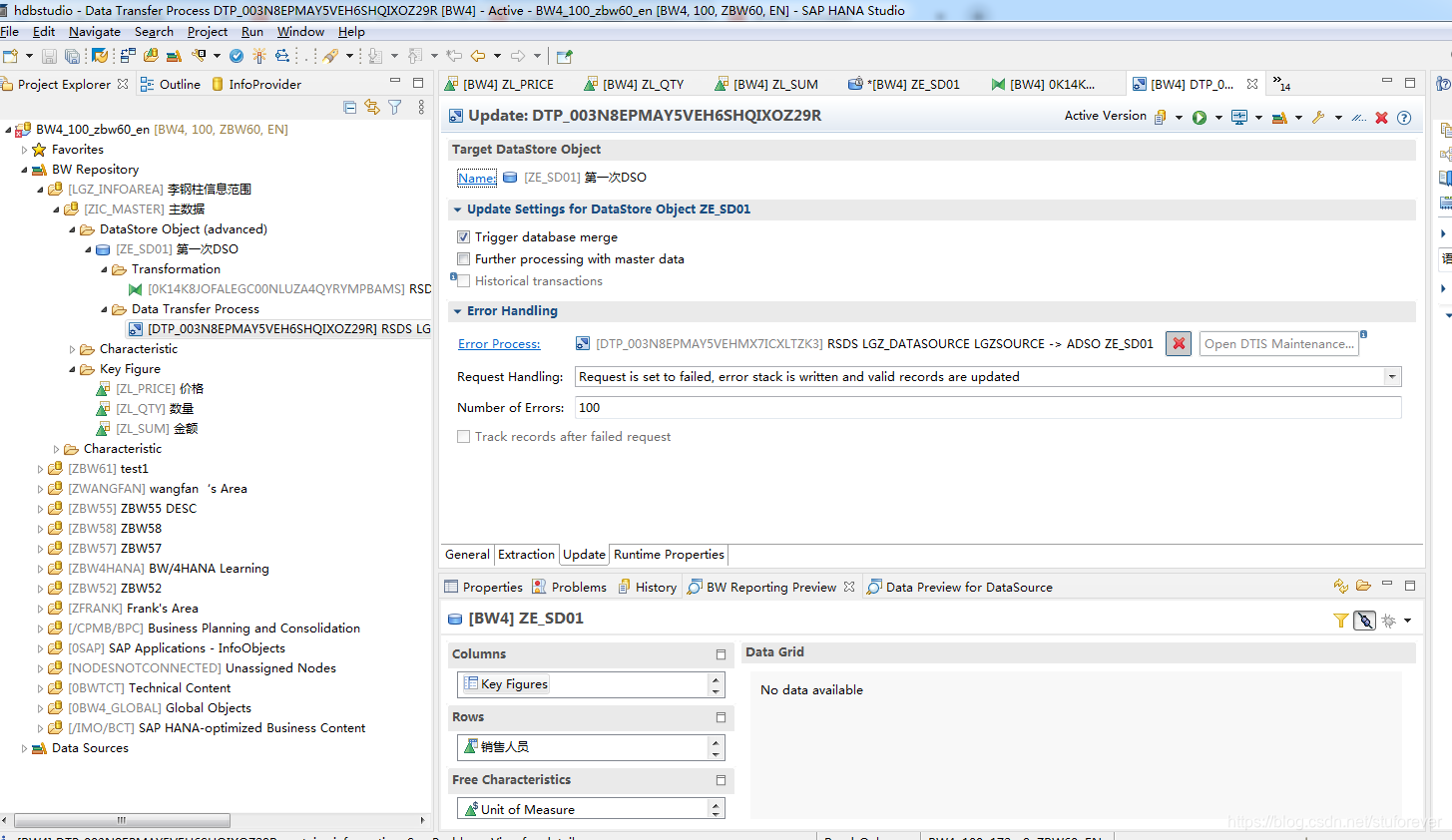Click Project Explorer horizontal scrollbar
The image size is (1452, 840).
pyautogui.click(x=122, y=820)
